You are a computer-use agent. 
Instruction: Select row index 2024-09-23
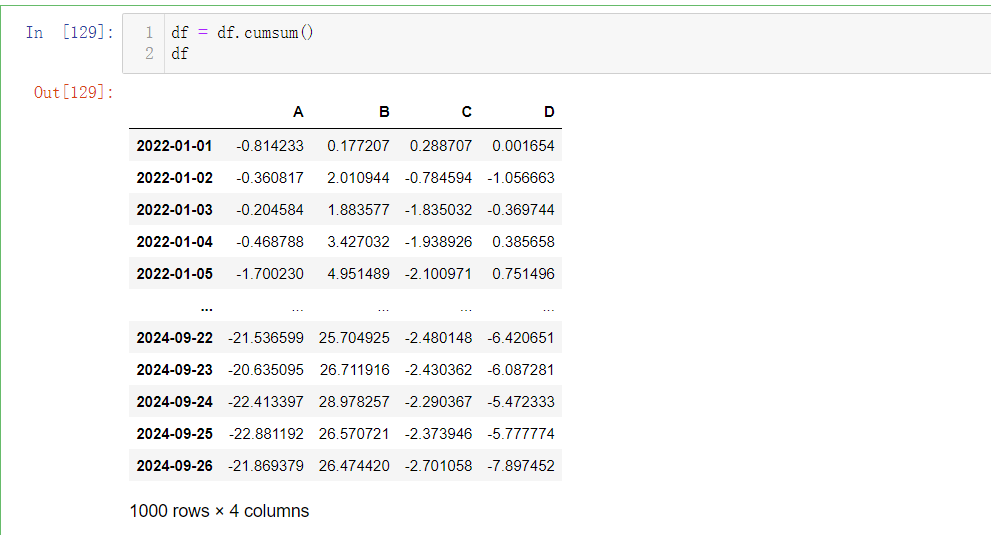coord(174,370)
